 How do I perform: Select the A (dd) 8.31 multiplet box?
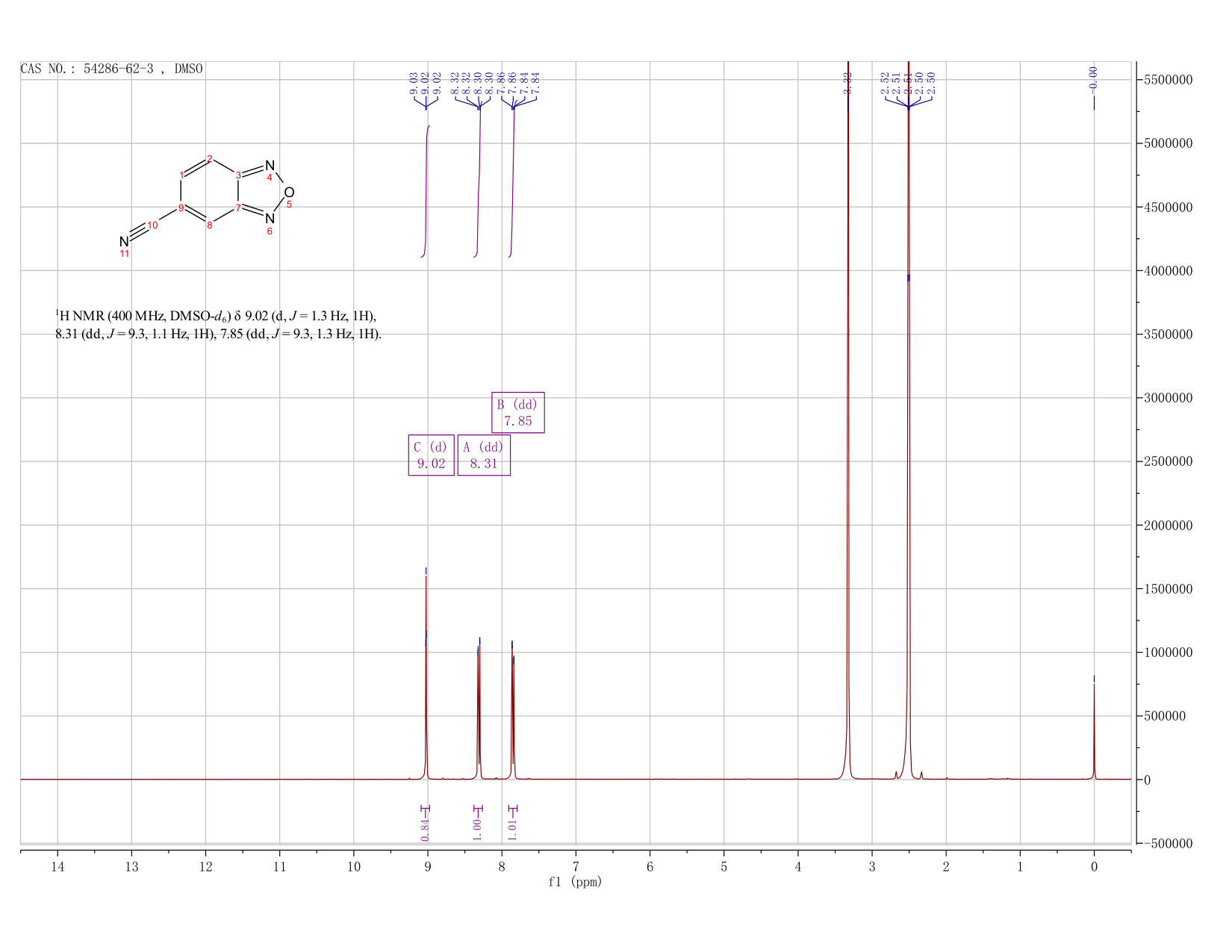coord(483,455)
